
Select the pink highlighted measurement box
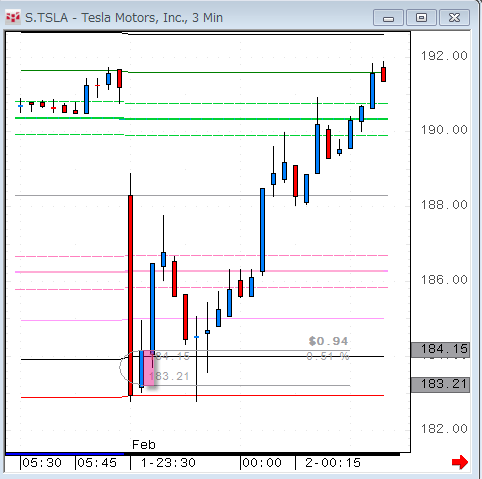[x=149, y=368]
